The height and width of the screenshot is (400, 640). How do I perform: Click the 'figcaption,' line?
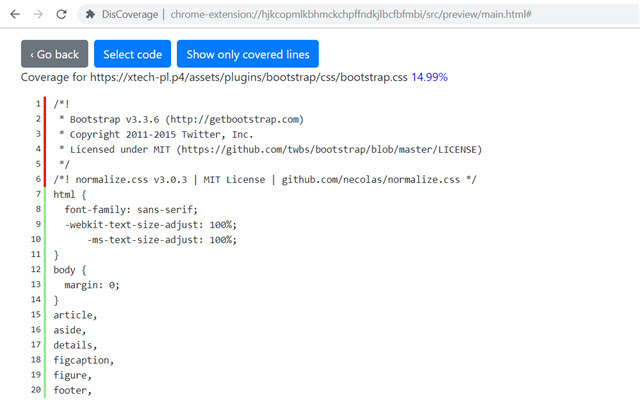click(x=84, y=360)
